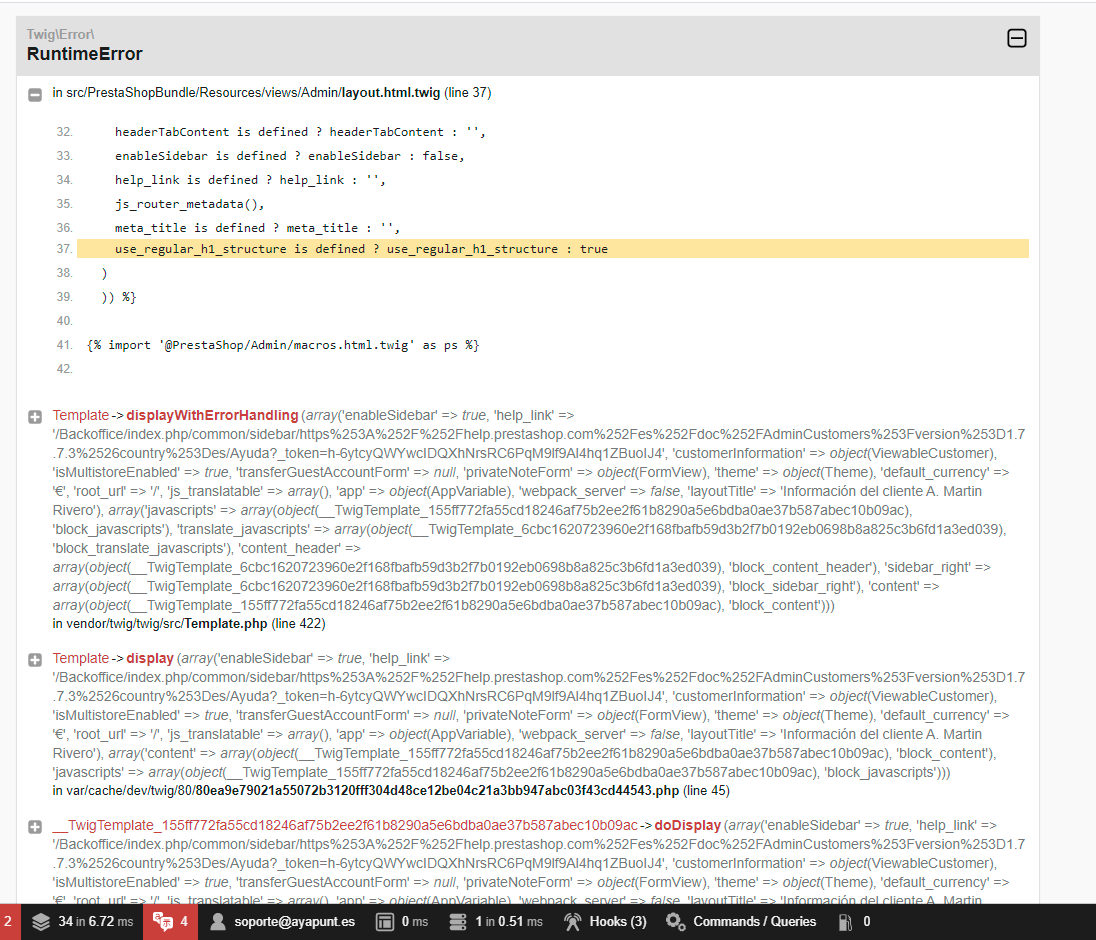Screen dimensions: 1096x940
Task: Click the first red 'Template' class name
Action: [x=80, y=415]
